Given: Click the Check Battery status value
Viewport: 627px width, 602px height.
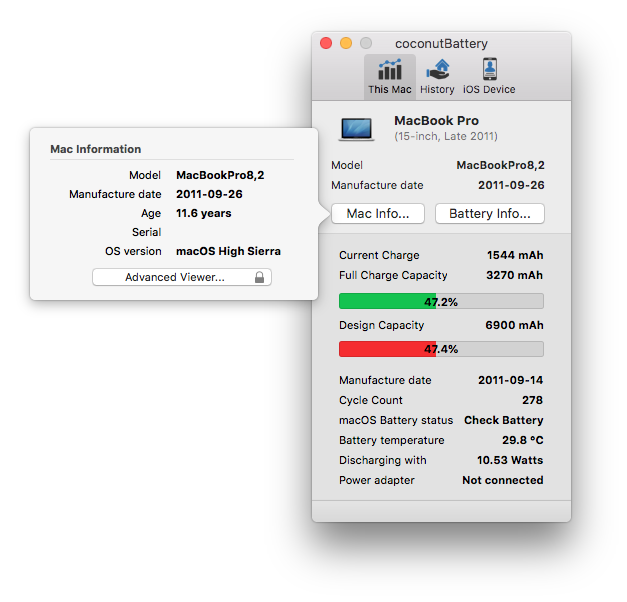Looking at the screenshot, I should pyautogui.click(x=504, y=420).
